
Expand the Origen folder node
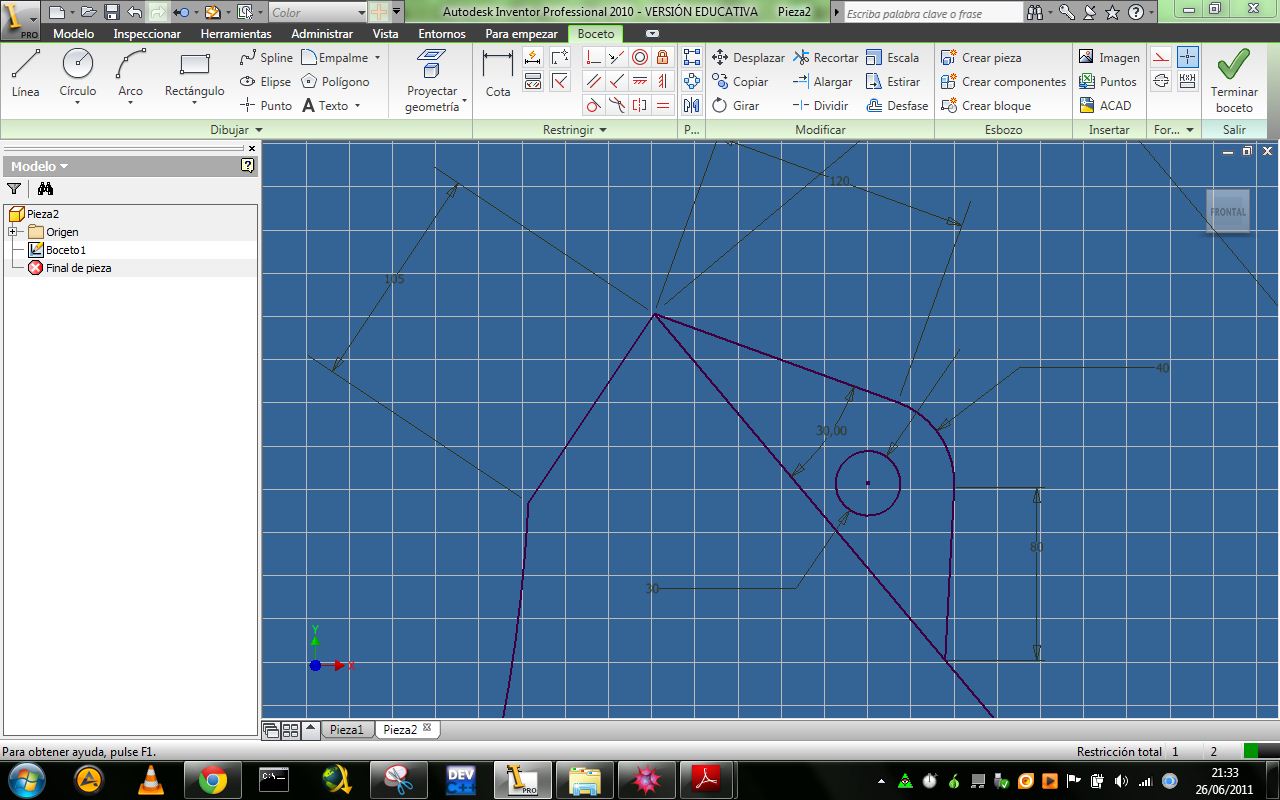[14, 232]
